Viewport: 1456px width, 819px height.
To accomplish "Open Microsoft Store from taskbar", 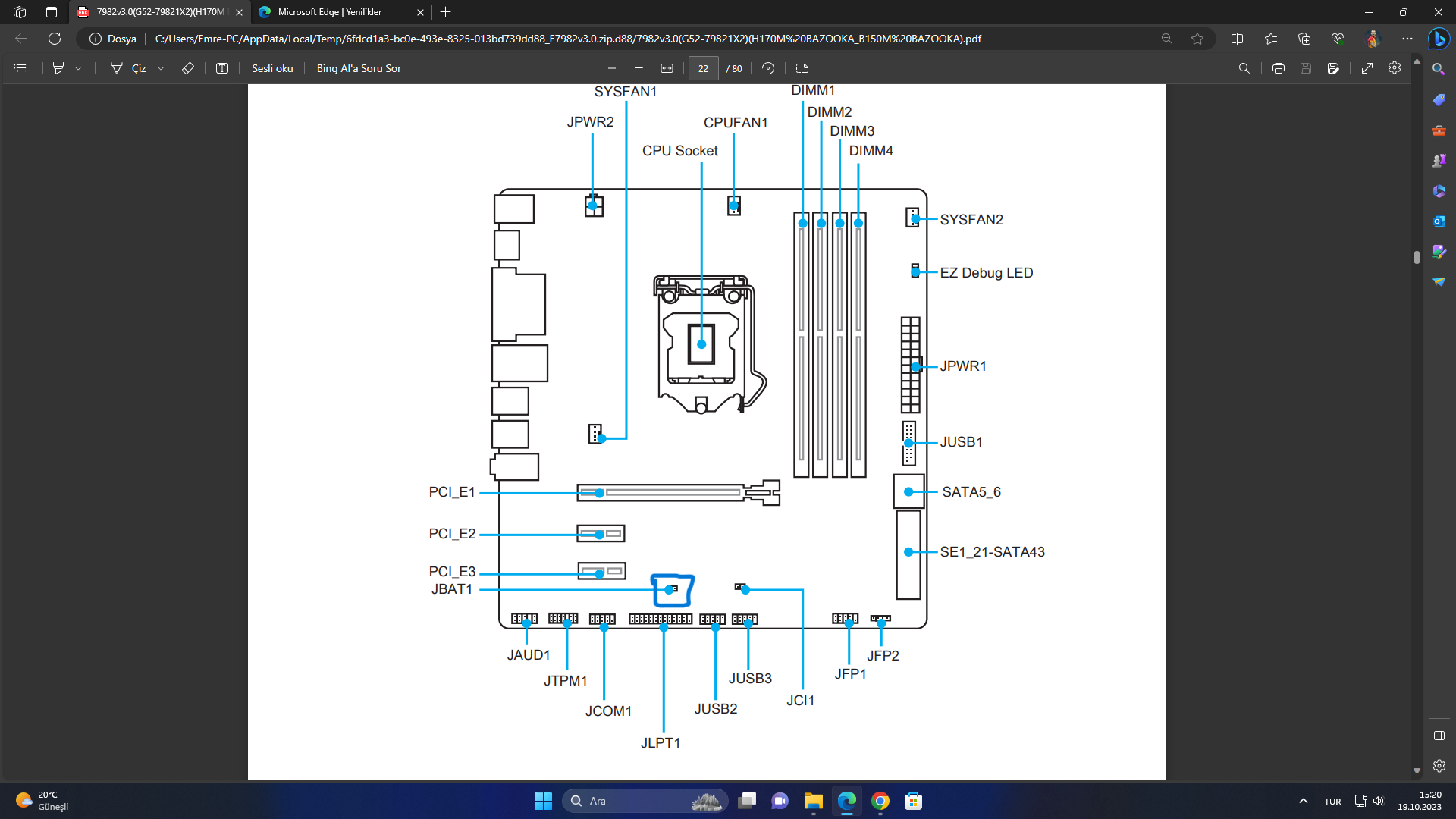I will [914, 801].
